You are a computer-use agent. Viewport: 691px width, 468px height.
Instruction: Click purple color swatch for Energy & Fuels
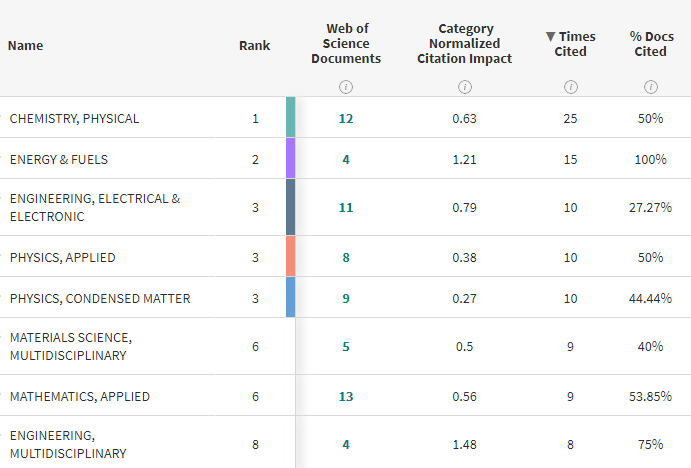click(x=290, y=158)
